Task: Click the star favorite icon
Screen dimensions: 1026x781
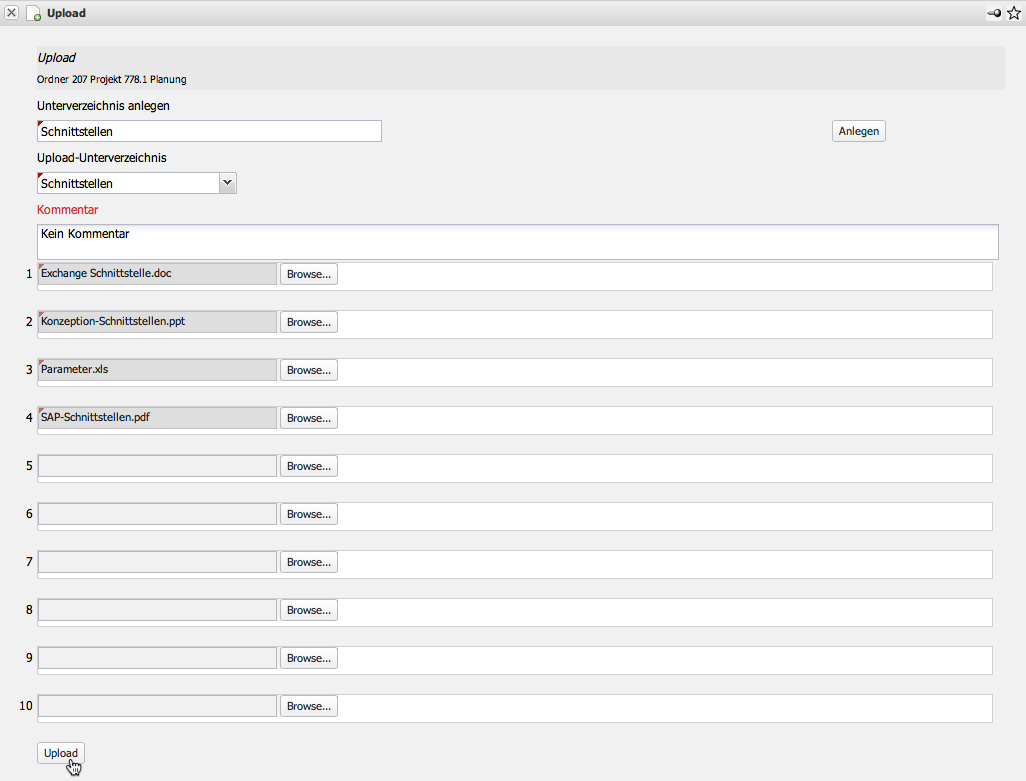Action: coord(1013,13)
